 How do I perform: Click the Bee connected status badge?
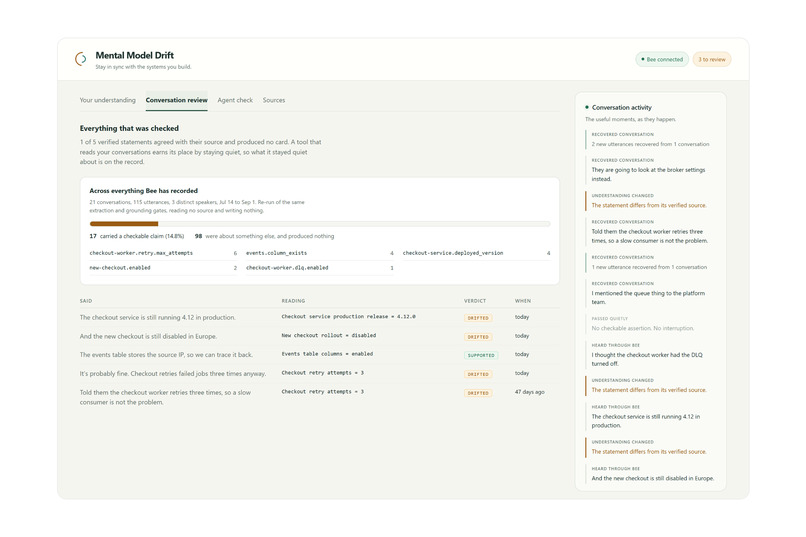pyautogui.click(x=662, y=60)
